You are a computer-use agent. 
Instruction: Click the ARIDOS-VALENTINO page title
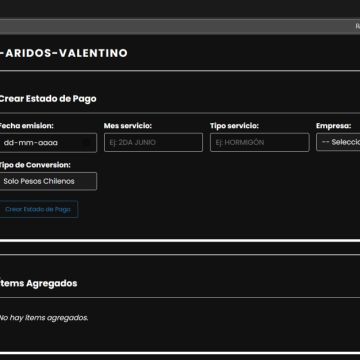(63, 53)
